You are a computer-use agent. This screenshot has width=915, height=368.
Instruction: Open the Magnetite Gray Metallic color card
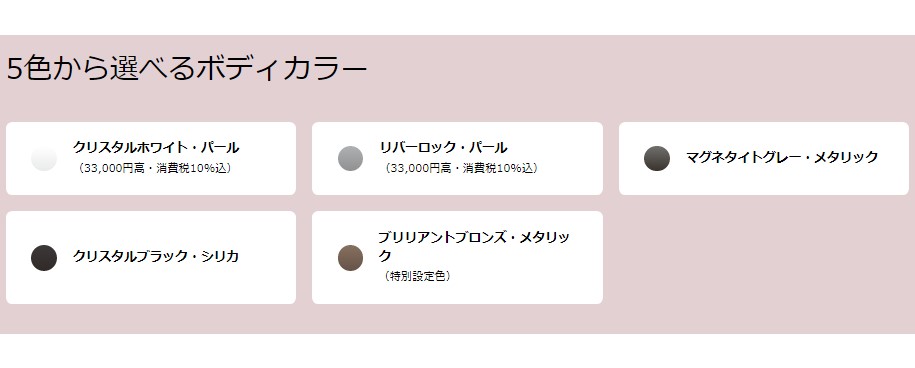click(764, 159)
